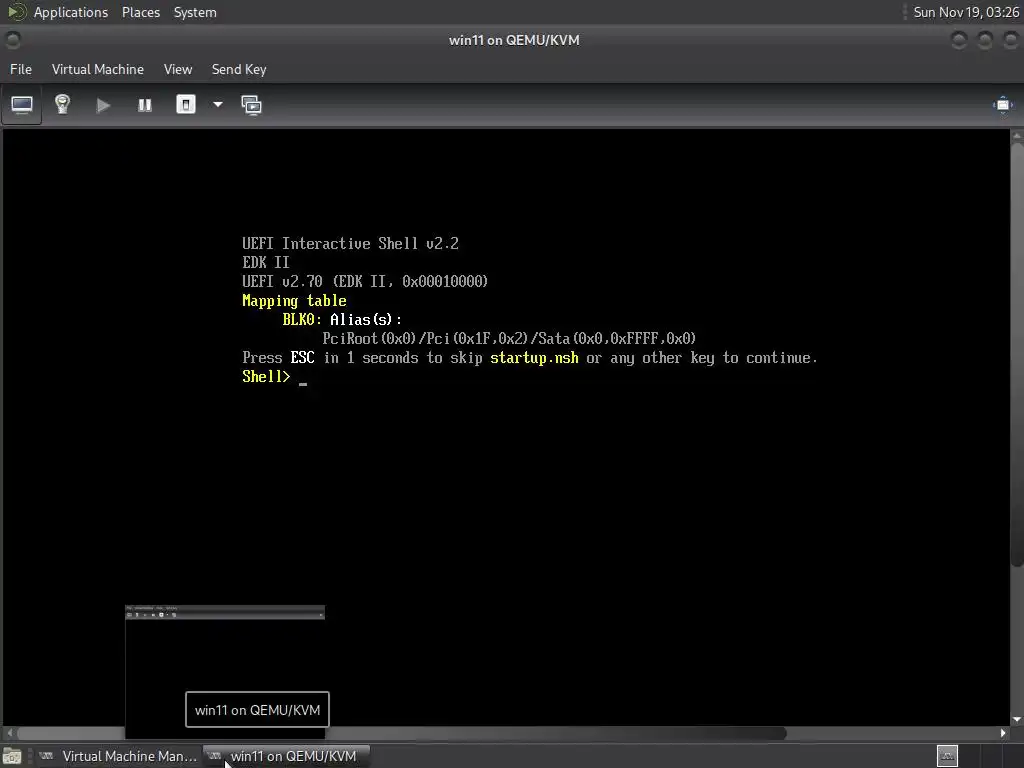1024x768 pixels.
Task: Select win11 on QEMU/KVM taskbar button
Action: click(x=287, y=756)
